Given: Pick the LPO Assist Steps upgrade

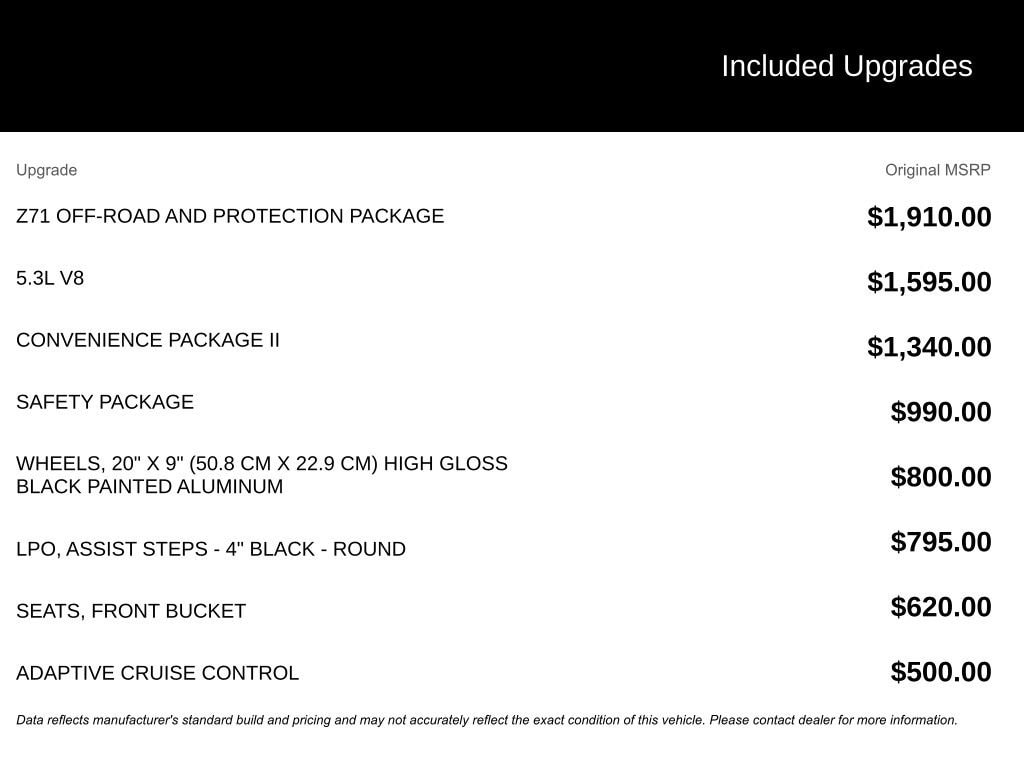Looking at the screenshot, I should tap(211, 549).
